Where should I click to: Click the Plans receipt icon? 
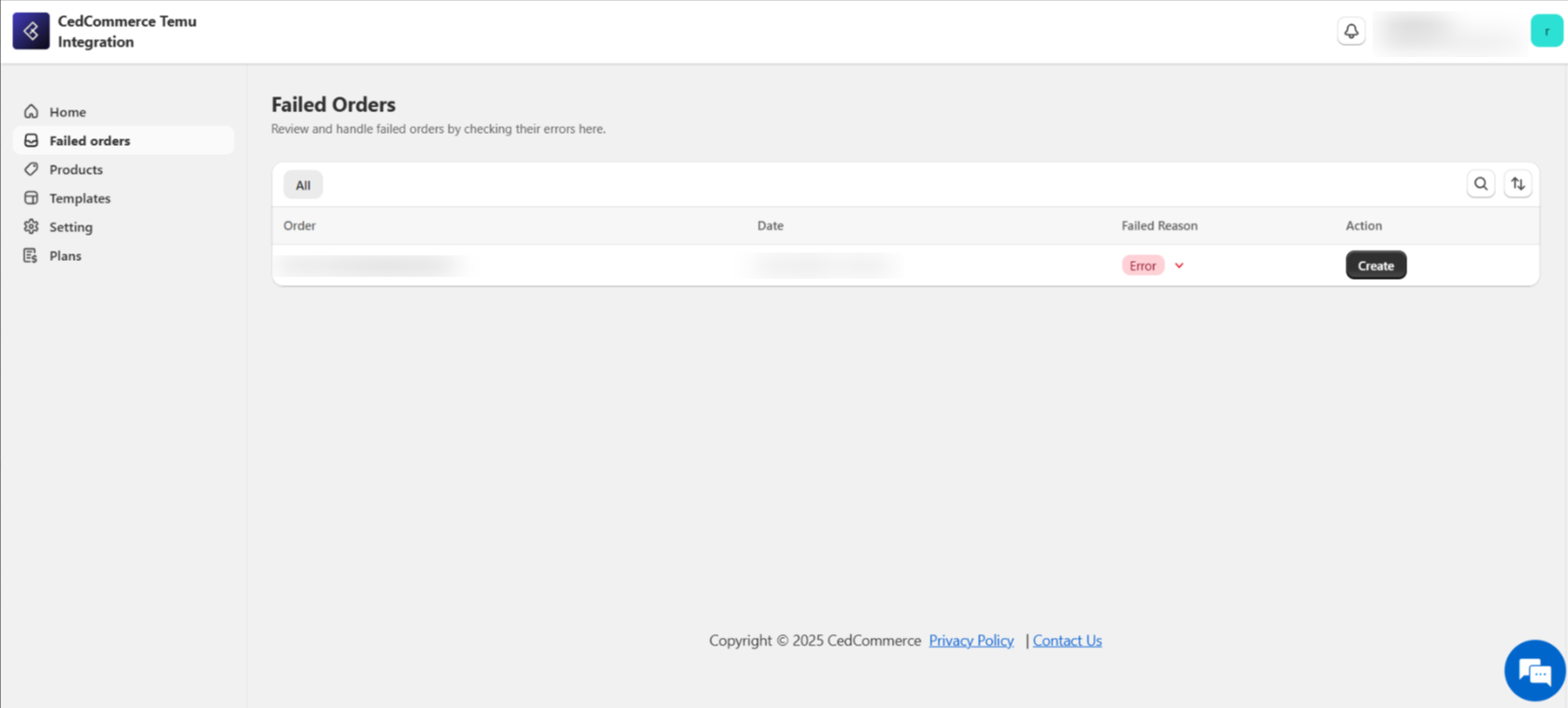coord(31,255)
